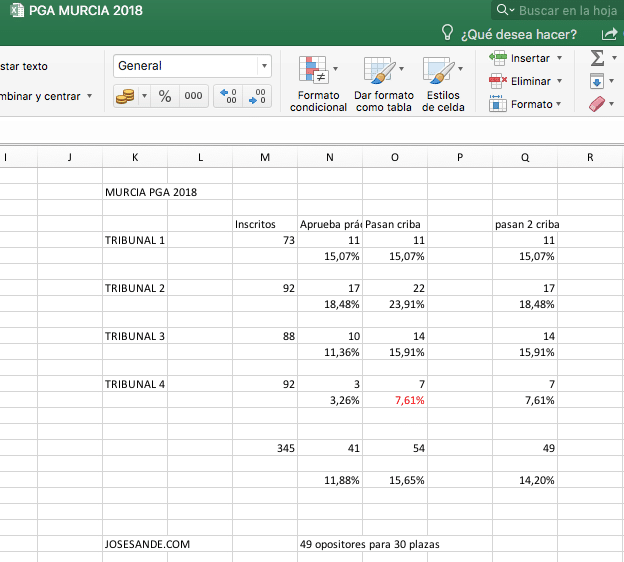Increase decimal places
The image size is (624, 562).
(228, 96)
